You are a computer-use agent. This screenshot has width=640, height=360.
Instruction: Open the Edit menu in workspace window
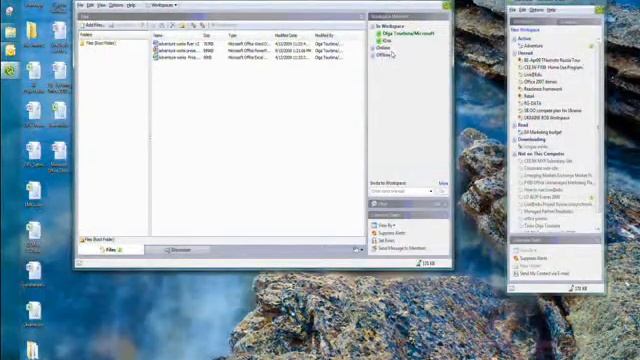(x=90, y=5)
